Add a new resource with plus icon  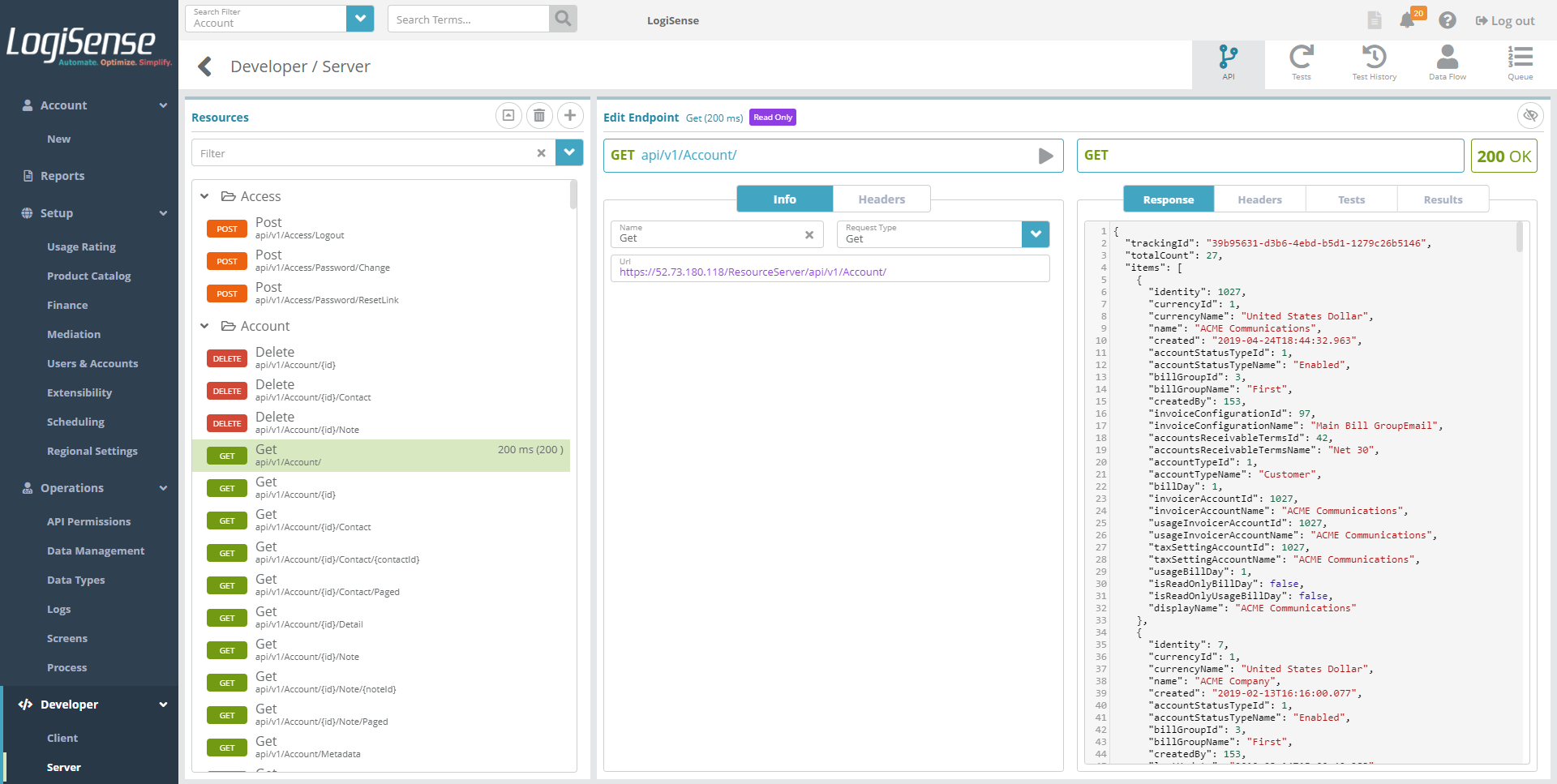click(570, 116)
